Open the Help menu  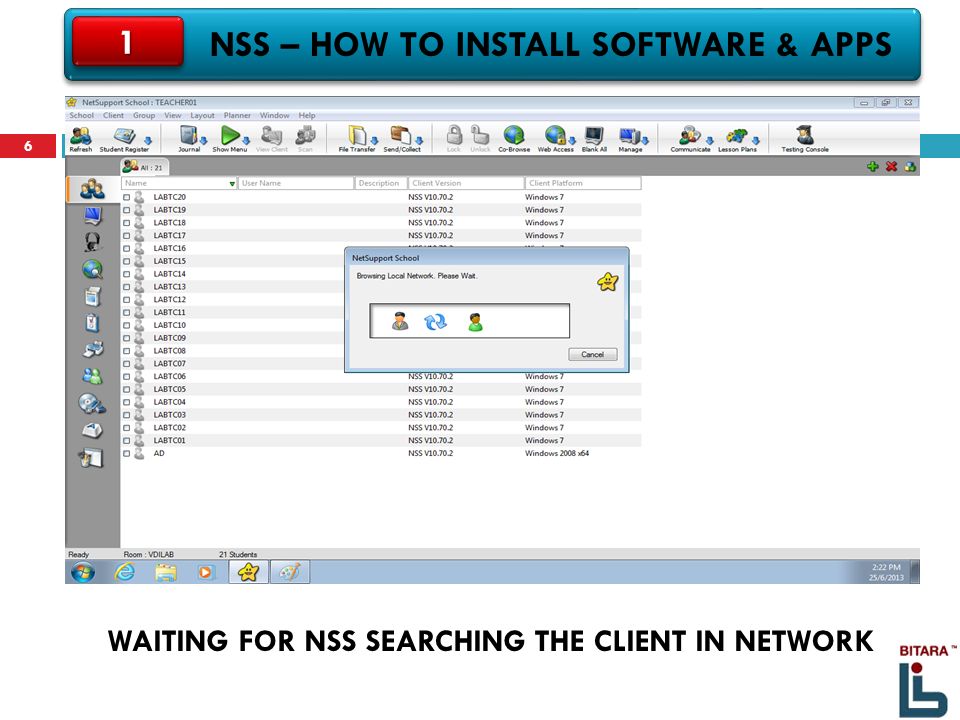tap(307, 115)
